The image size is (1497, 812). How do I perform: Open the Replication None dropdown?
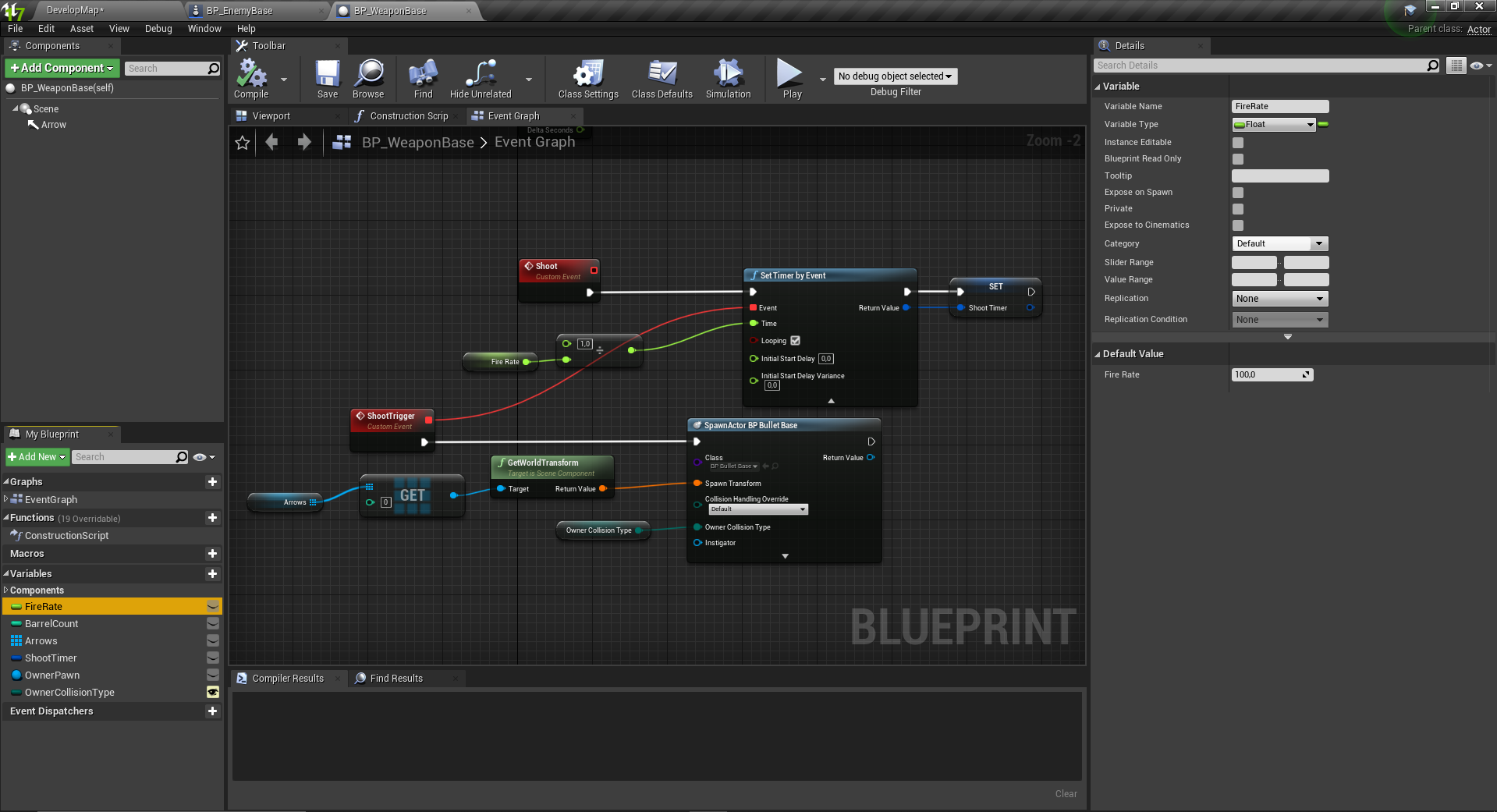click(1279, 299)
